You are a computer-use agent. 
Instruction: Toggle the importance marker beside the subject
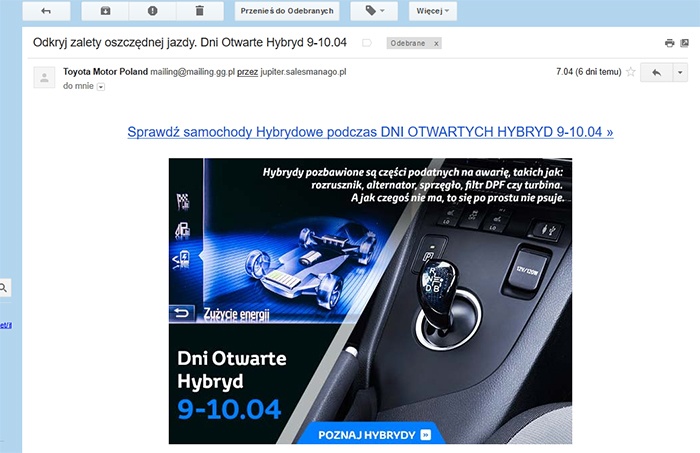click(367, 43)
